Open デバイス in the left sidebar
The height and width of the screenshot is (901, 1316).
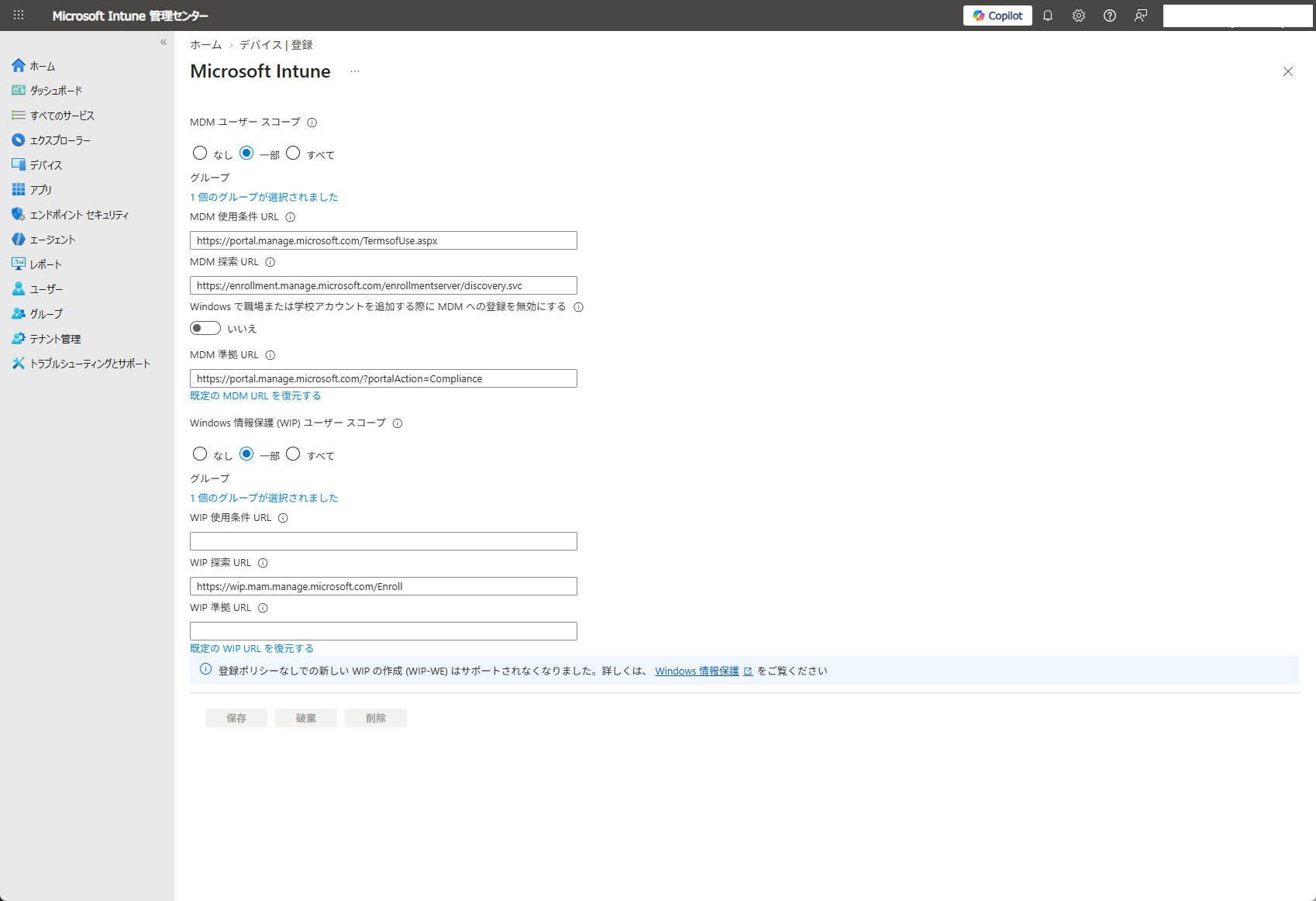click(x=43, y=164)
